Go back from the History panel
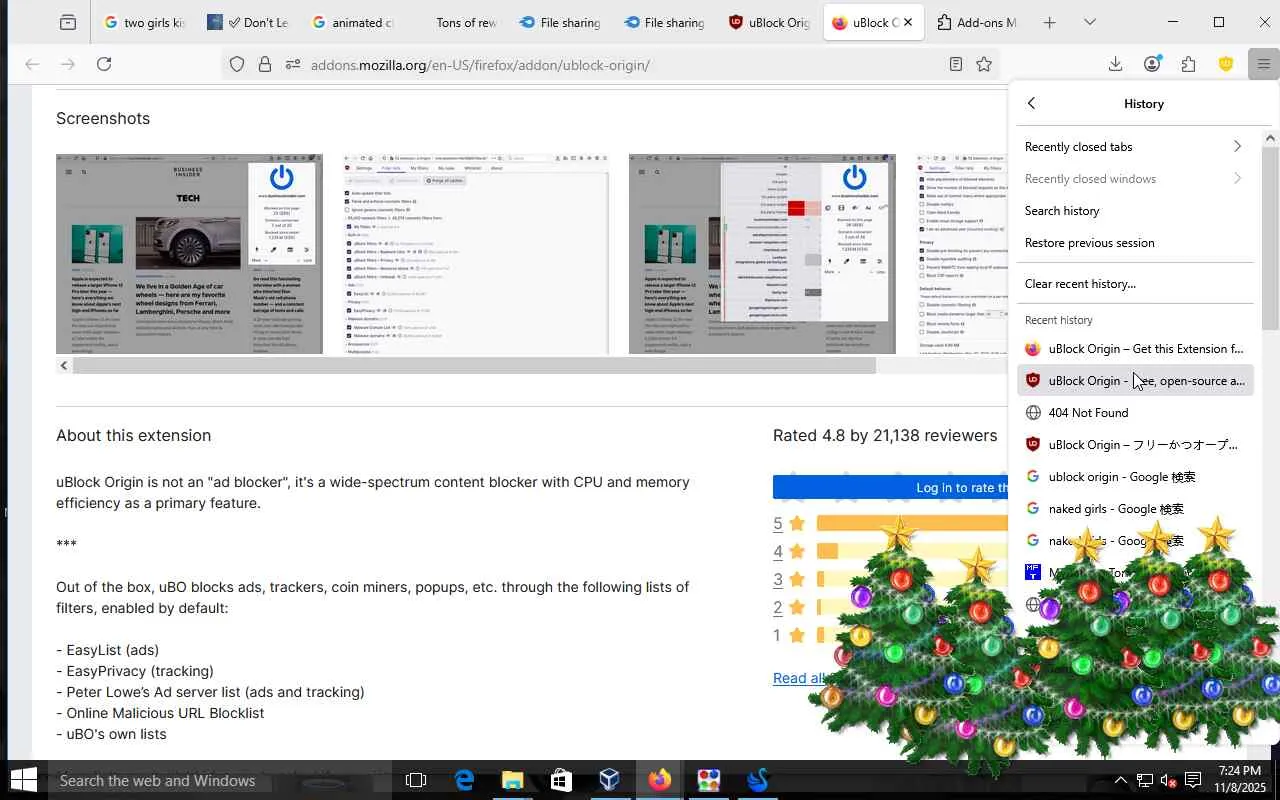The image size is (1280, 800). click(1032, 103)
